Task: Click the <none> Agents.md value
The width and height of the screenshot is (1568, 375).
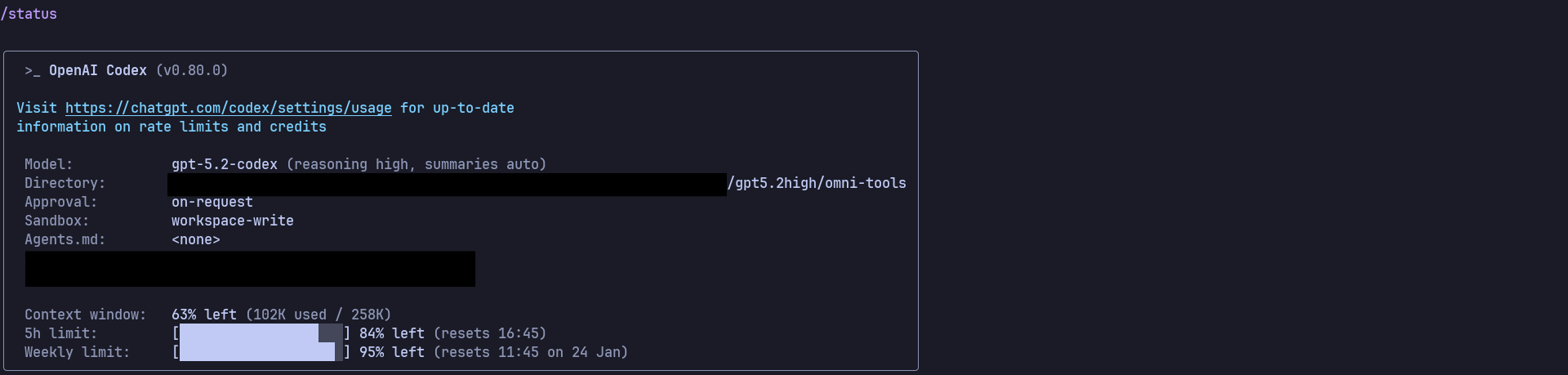Action: pos(196,239)
